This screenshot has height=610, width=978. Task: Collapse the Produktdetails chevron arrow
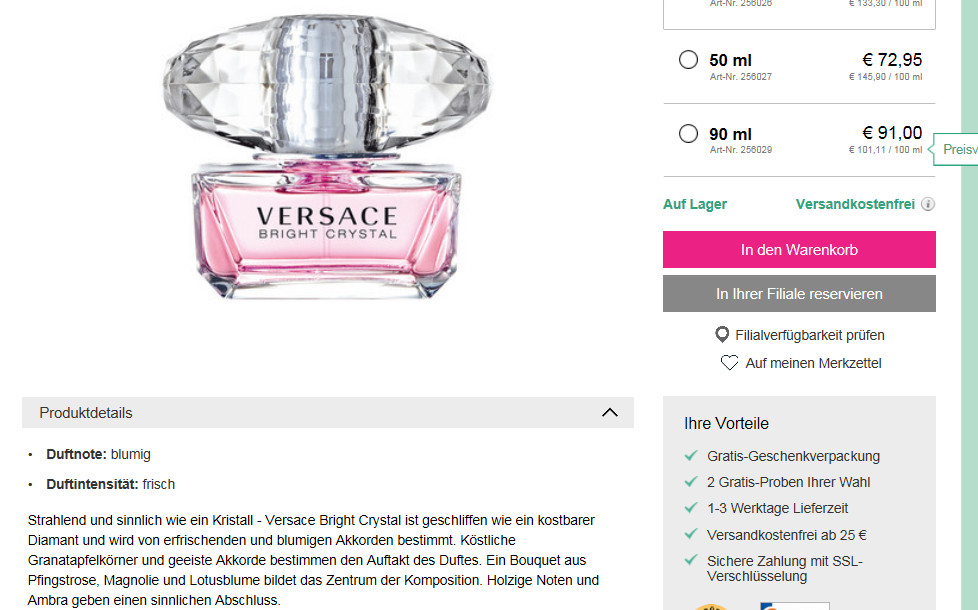coord(609,412)
